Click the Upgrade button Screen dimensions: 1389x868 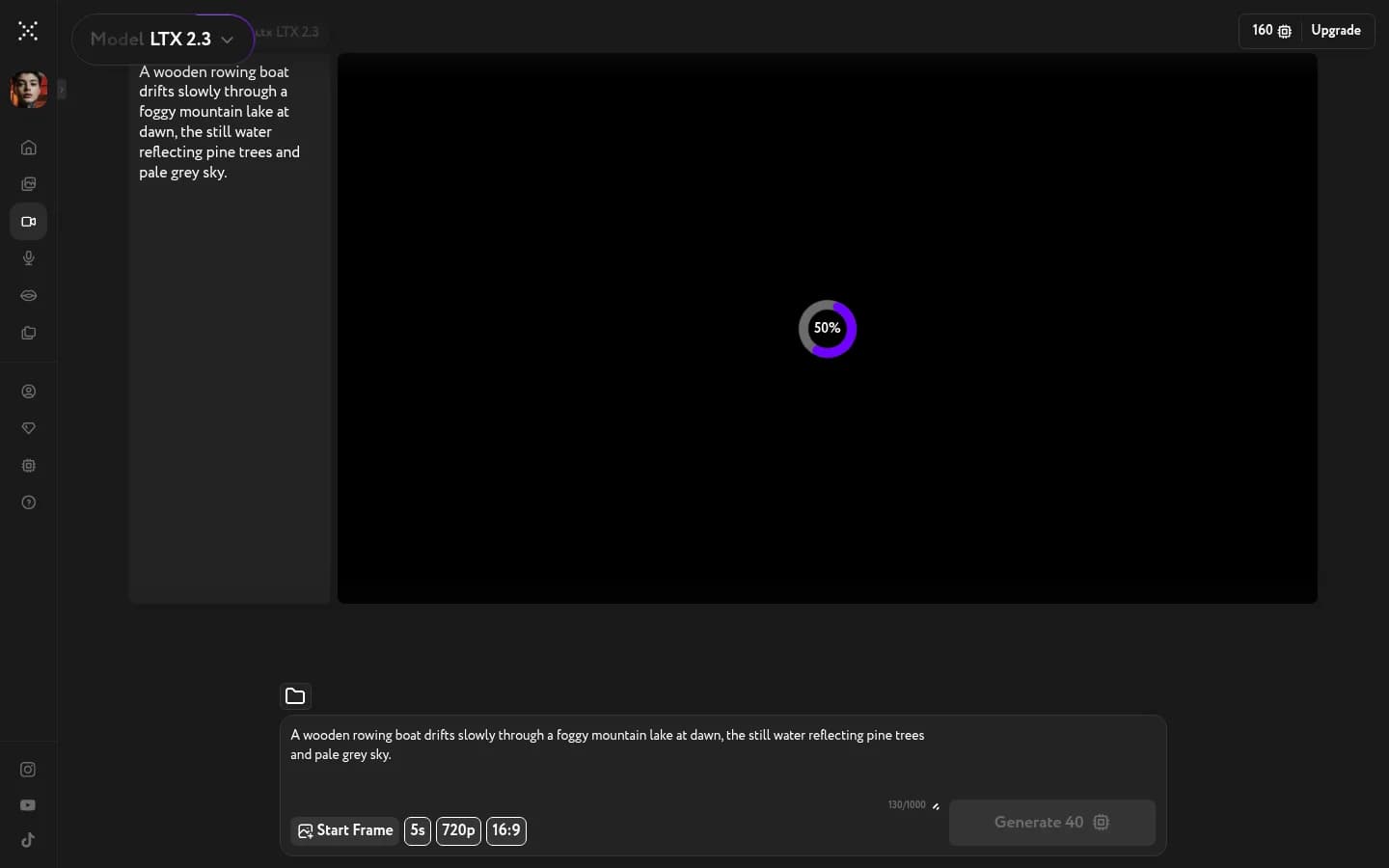(1336, 30)
